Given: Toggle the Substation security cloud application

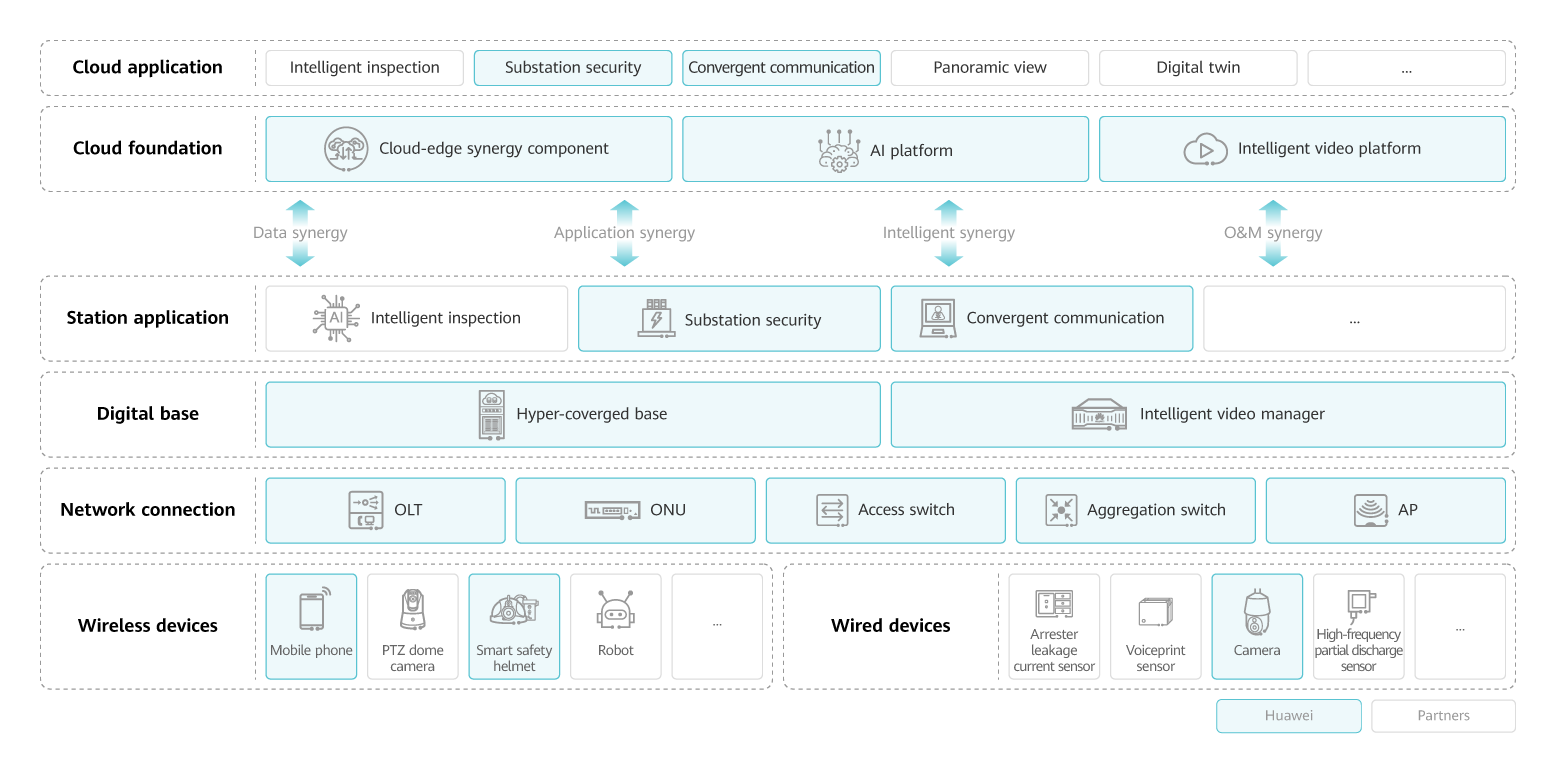Looking at the screenshot, I should (x=572, y=67).
